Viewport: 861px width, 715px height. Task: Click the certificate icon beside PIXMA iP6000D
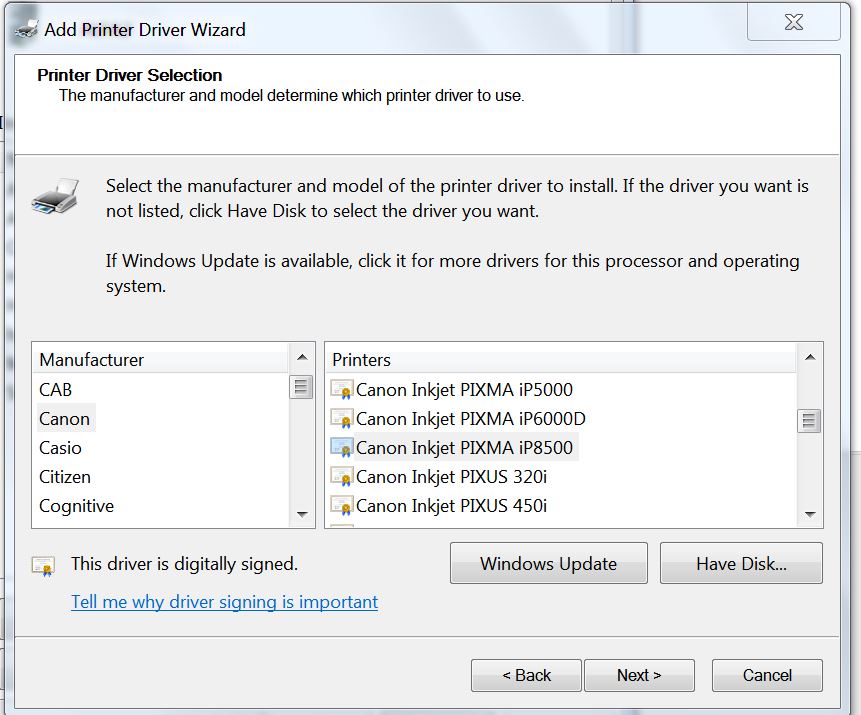click(341, 418)
